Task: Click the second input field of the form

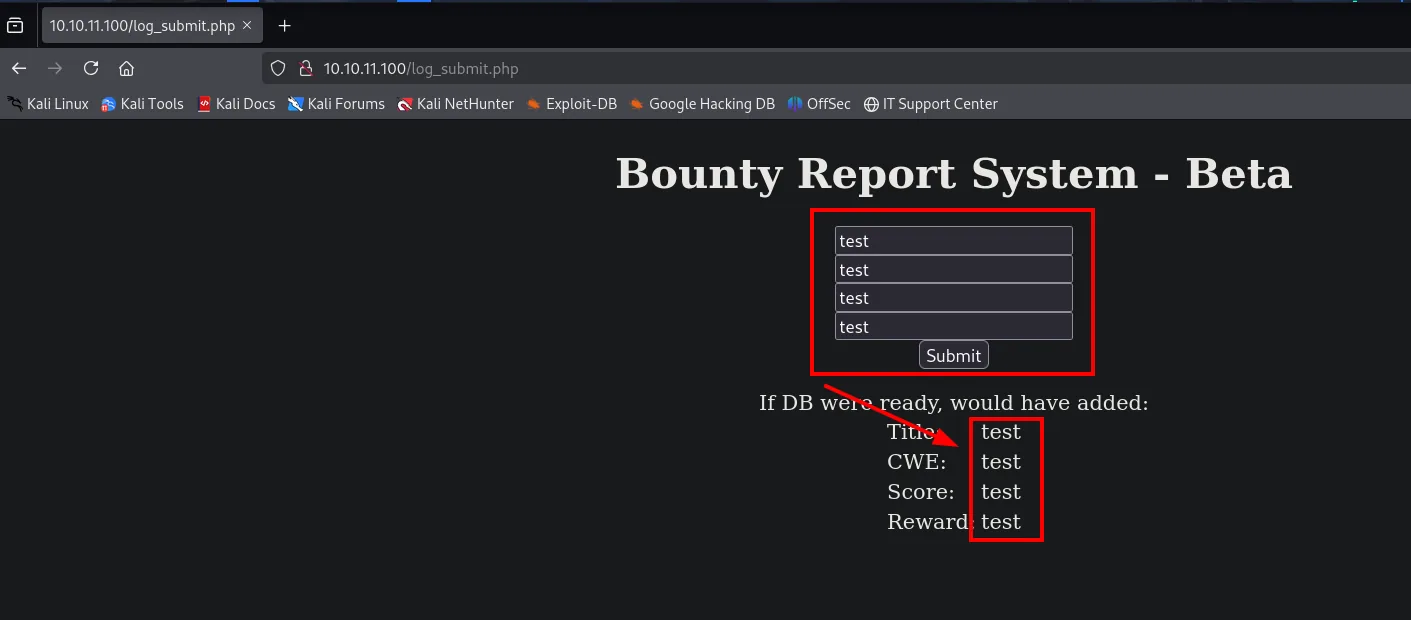Action: 954,270
